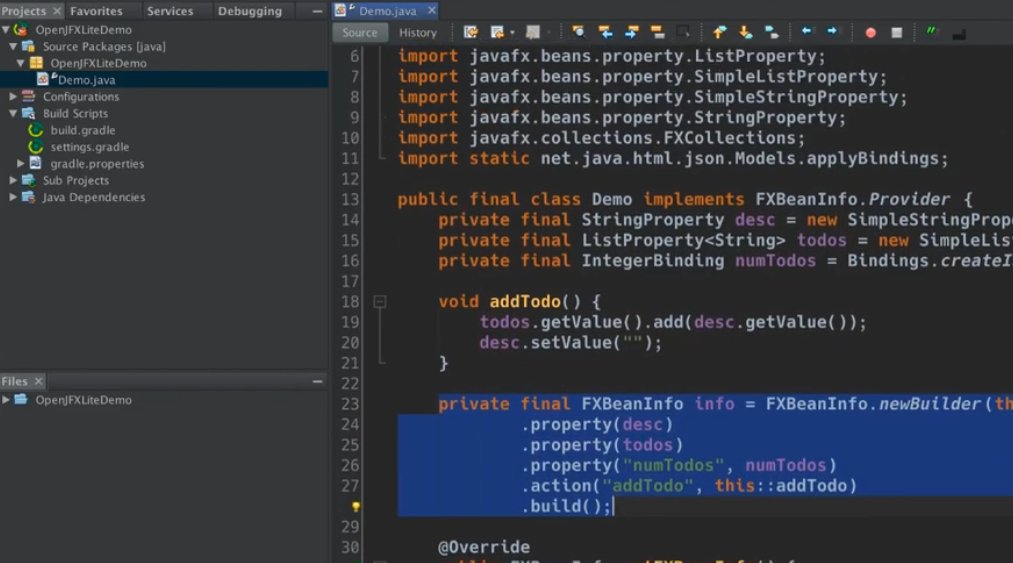The width and height of the screenshot is (1013, 563).
Task: Collapse the Source Packages [java] node
Action: tap(13, 47)
